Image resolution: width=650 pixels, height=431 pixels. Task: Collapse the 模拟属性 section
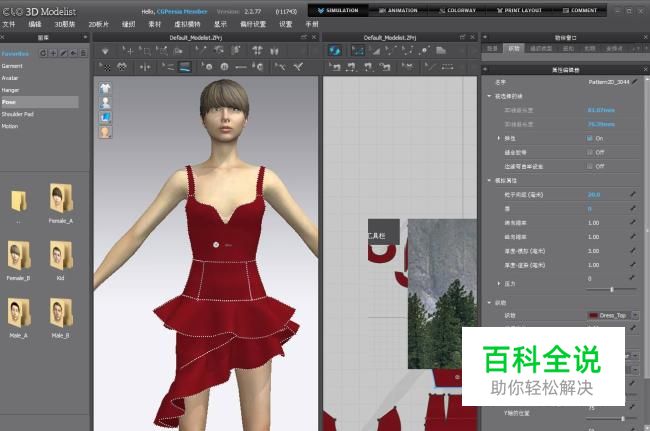coord(488,181)
